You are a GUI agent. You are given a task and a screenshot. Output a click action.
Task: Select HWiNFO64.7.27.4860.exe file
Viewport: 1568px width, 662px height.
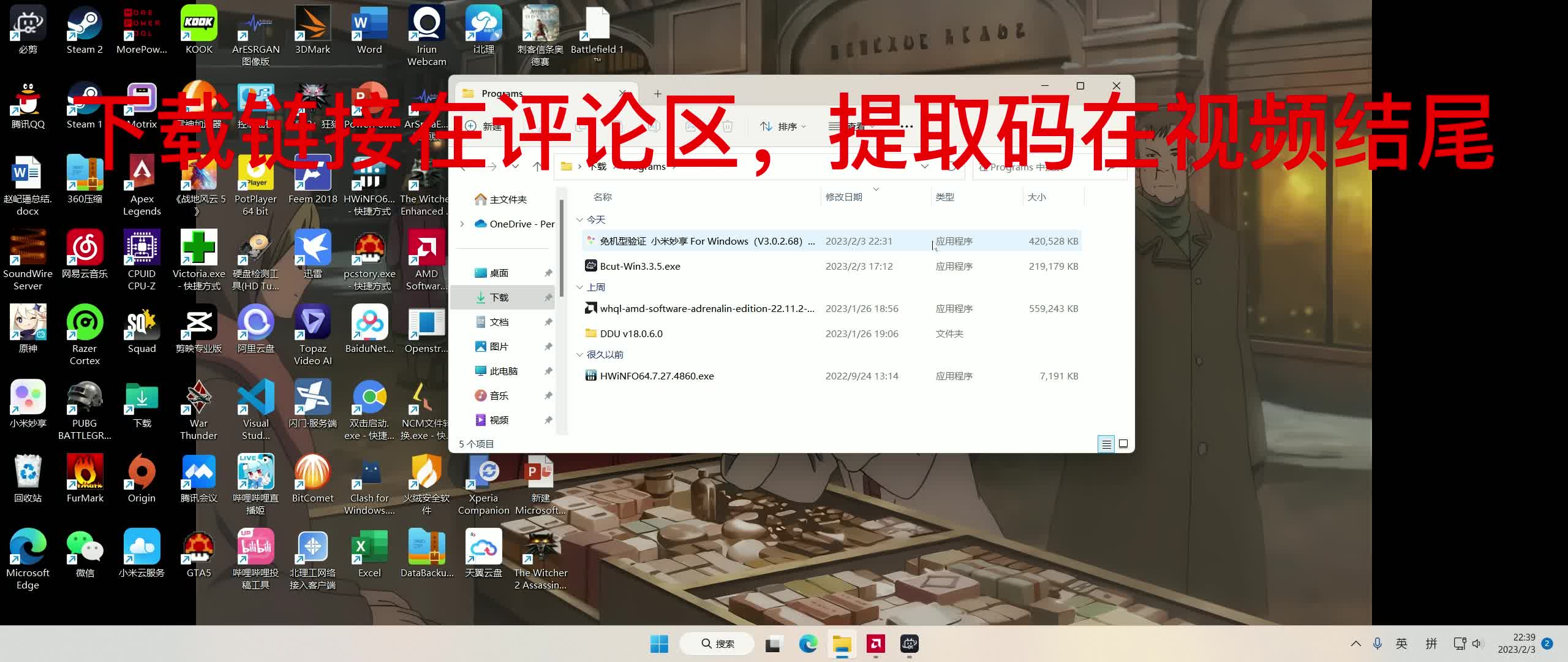(x=832, y=376)
